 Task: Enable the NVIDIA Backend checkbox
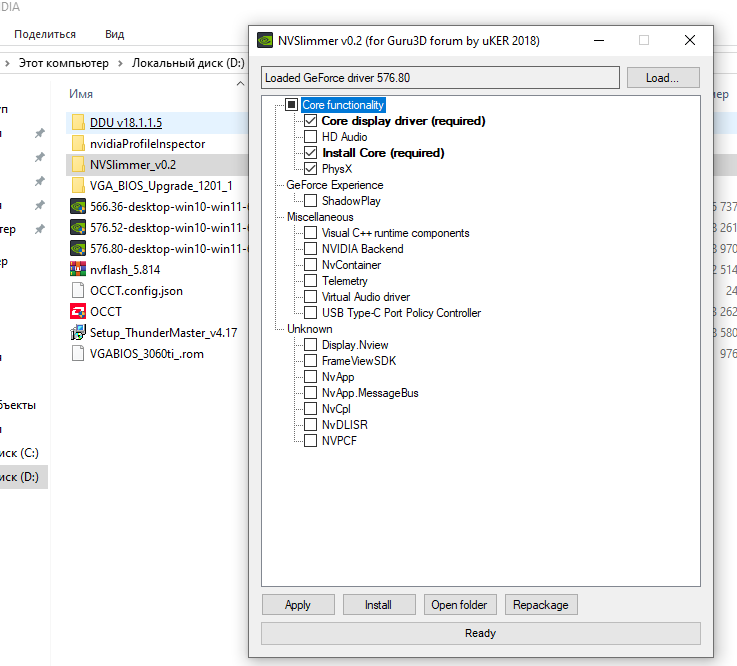(x=310, y=249)
